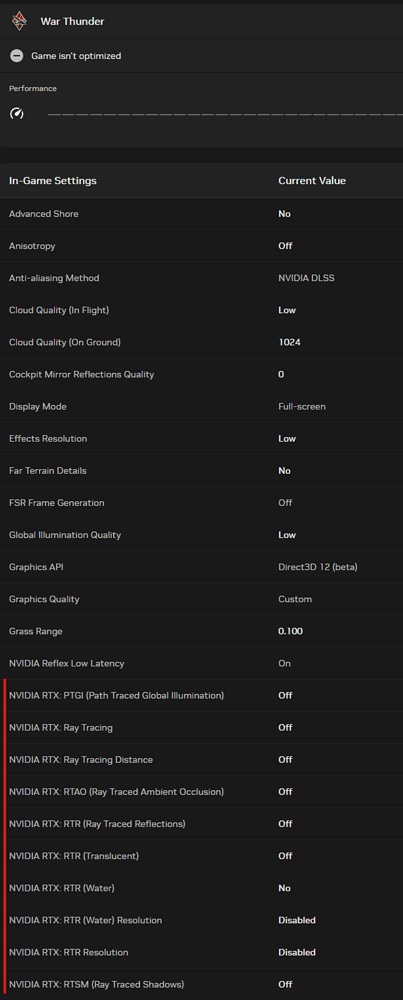
Task: Select the Anisotropy setting row
Action: pos(202,246)
